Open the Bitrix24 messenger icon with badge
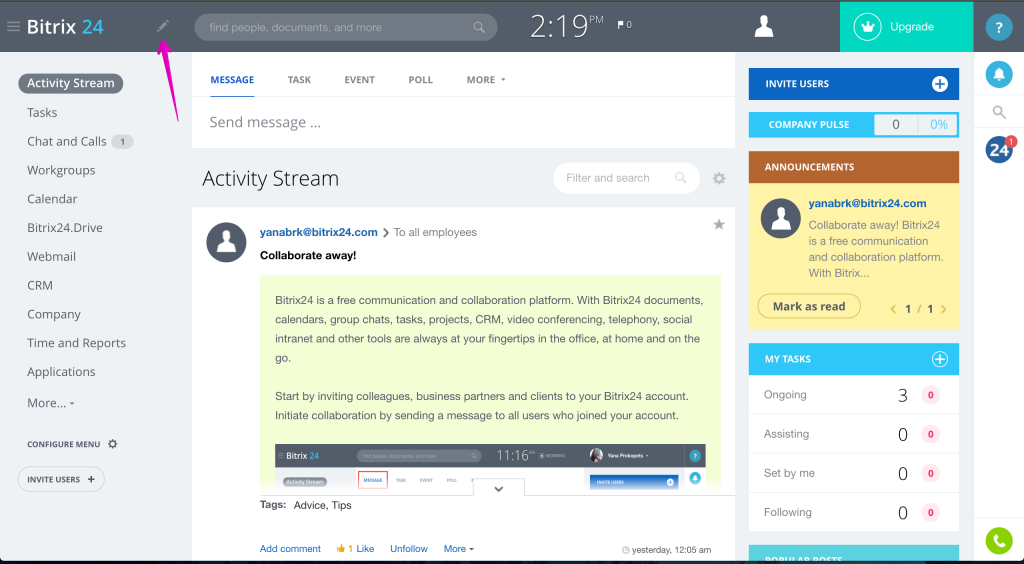 1000,149
